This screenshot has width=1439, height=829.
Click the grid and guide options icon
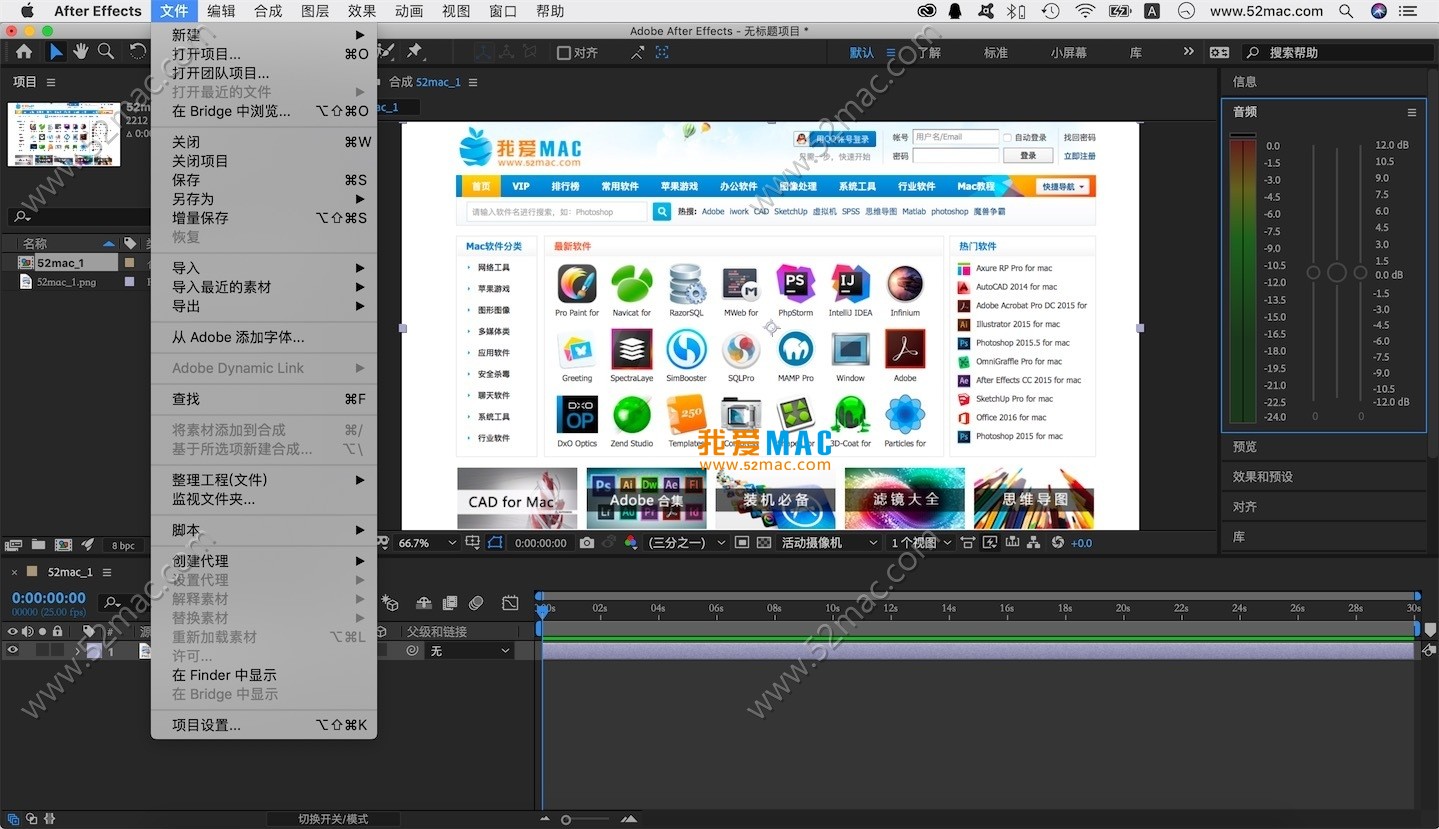[x=472, y=543]
